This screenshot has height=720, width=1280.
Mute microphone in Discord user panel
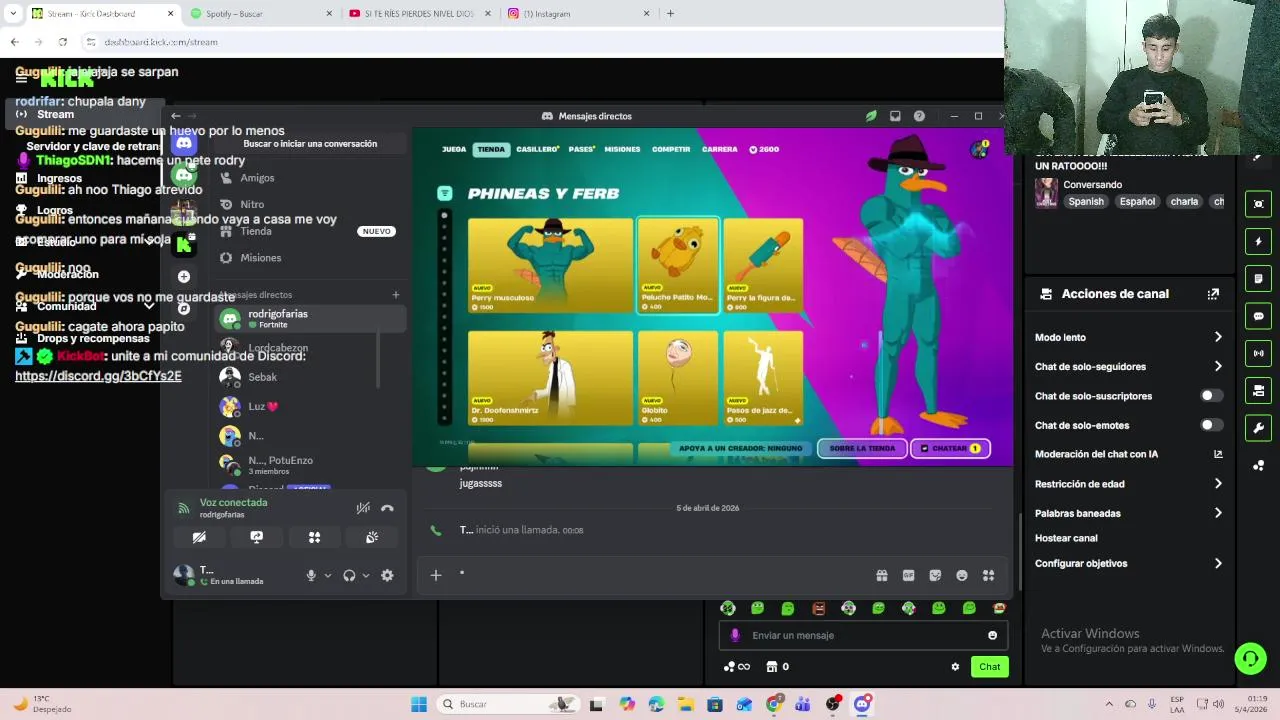tap(311, 575)
